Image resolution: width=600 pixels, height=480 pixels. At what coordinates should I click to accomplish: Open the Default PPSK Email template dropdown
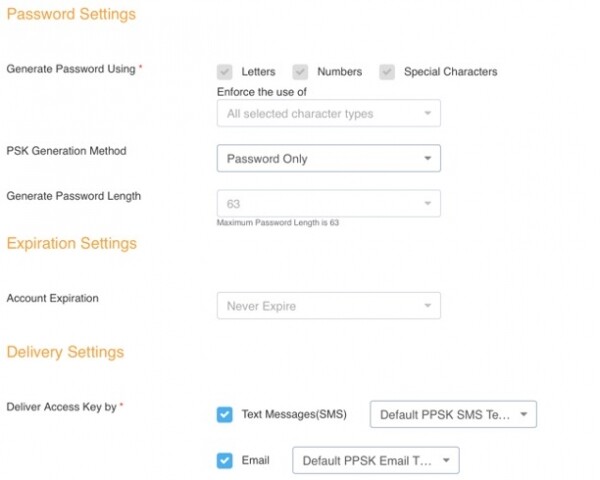(375, 461)
